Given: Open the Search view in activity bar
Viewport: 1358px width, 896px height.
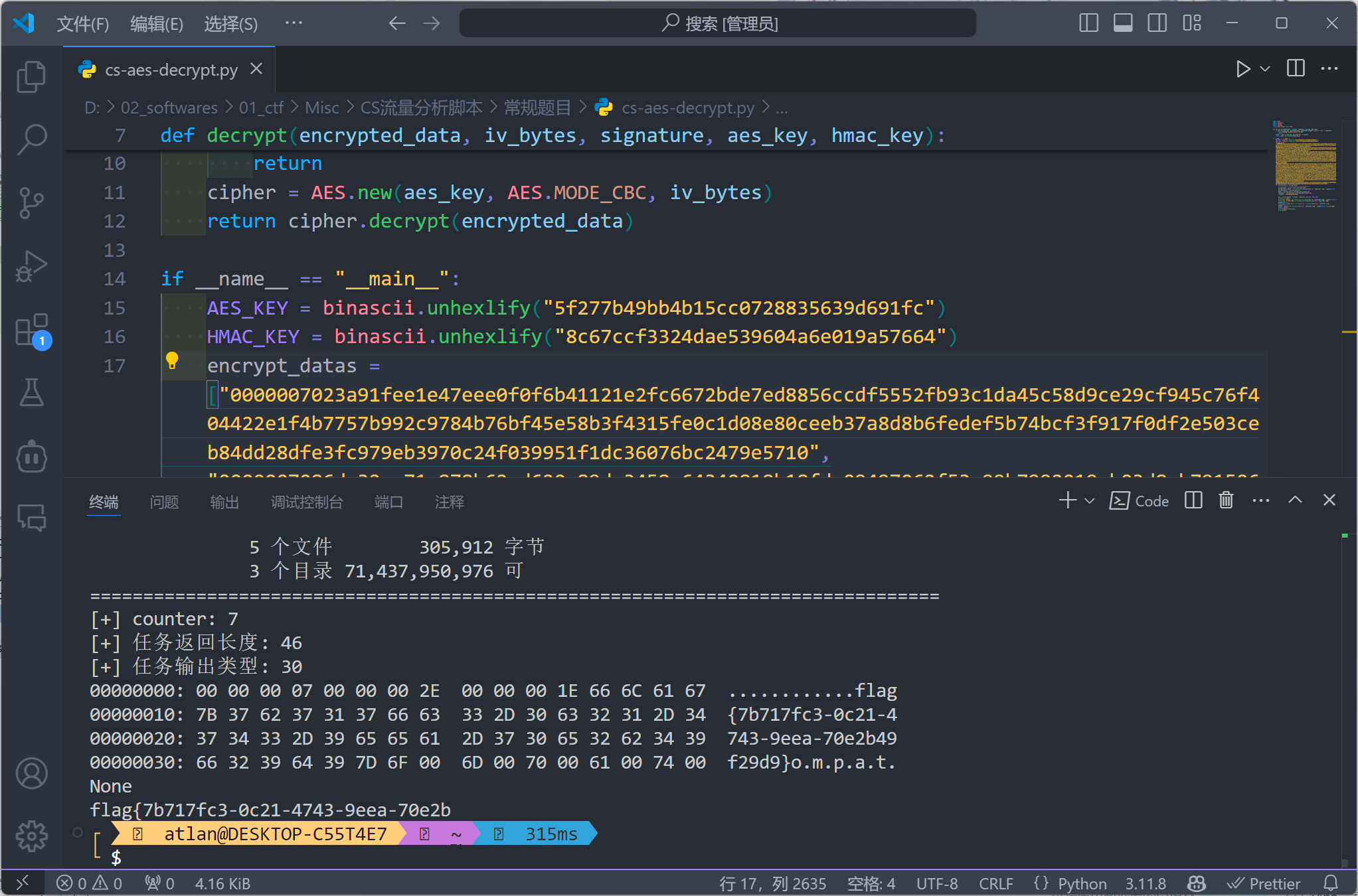Looking at the screenshot, I should pos(31,139).
